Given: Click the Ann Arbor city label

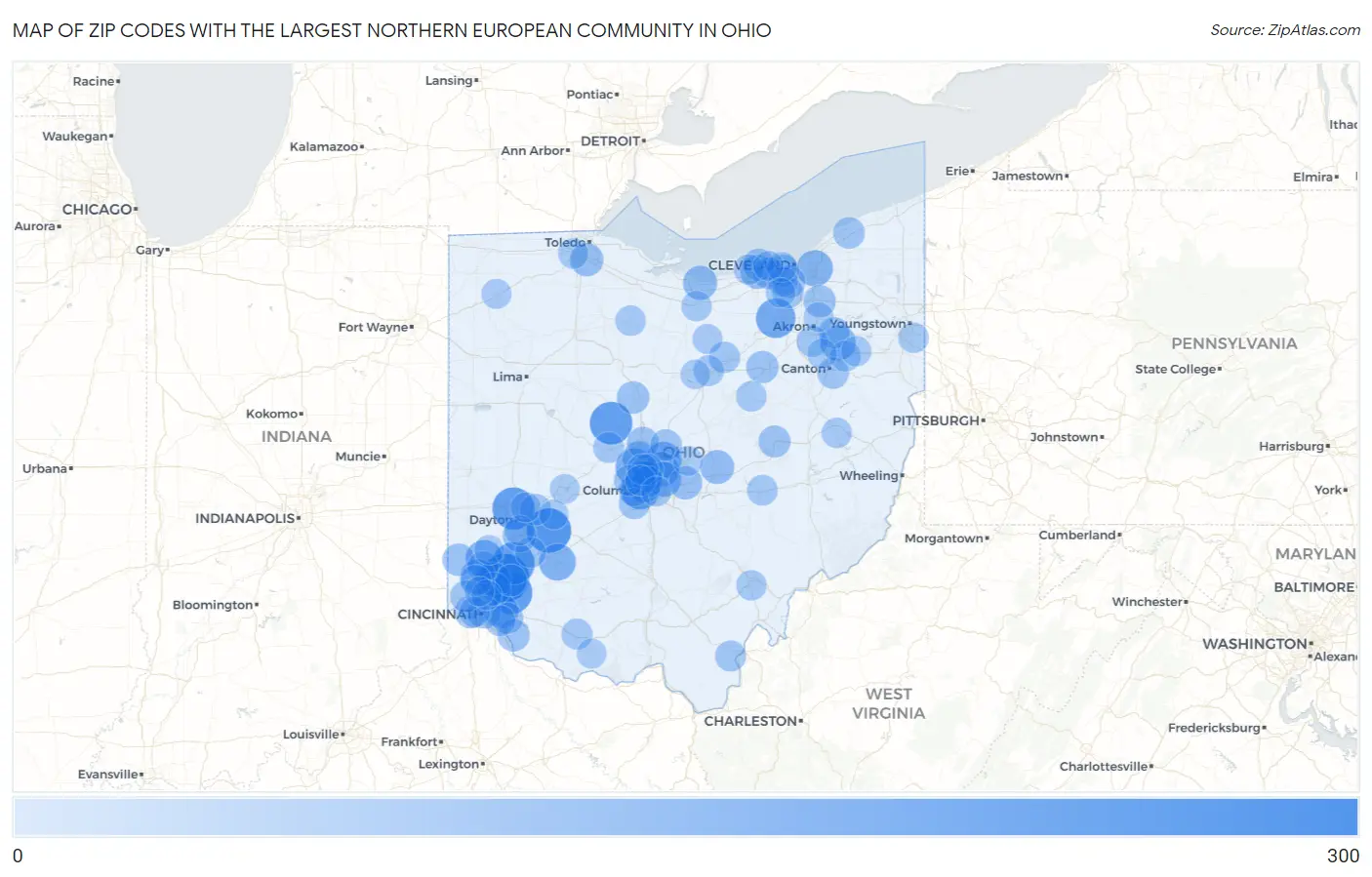Looking at the screenshot, I should tap(533, 151).
